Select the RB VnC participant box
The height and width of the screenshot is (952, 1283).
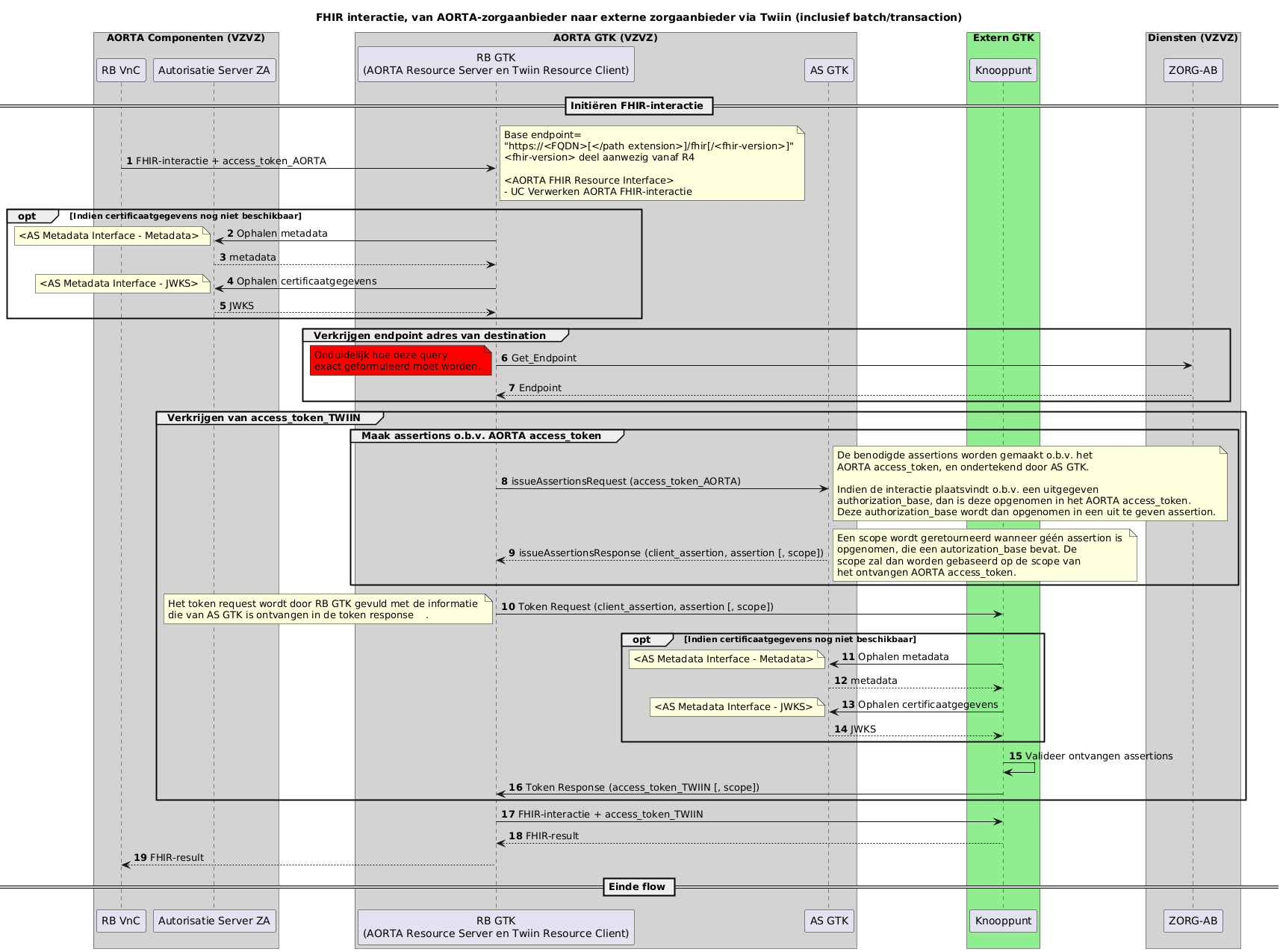click(120, 70)
